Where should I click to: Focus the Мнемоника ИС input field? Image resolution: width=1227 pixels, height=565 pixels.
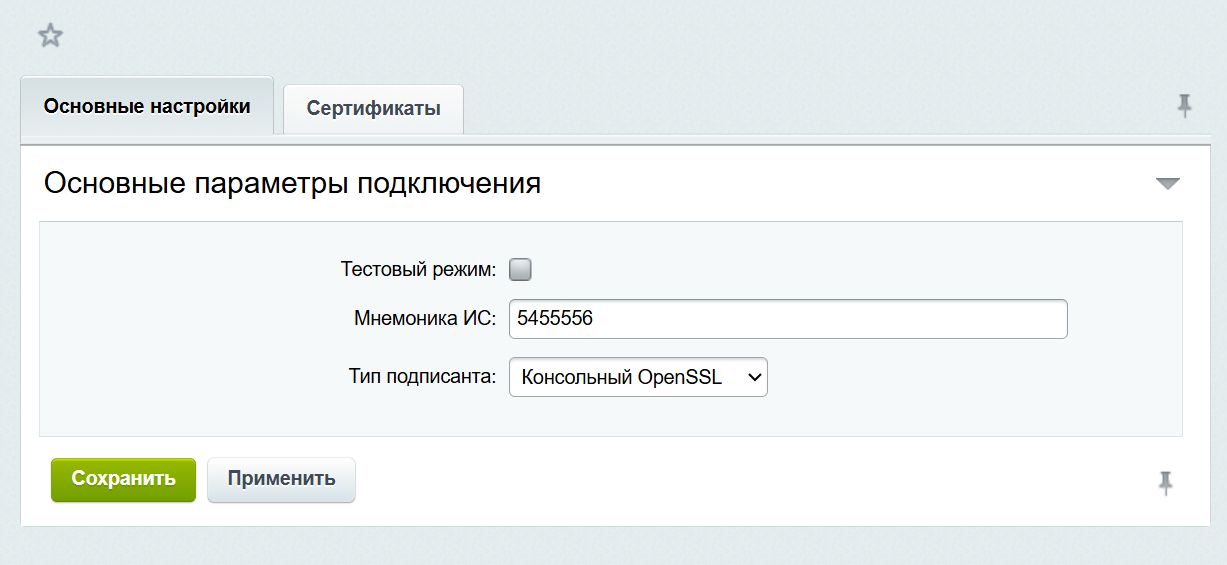[x=788, y=319]
